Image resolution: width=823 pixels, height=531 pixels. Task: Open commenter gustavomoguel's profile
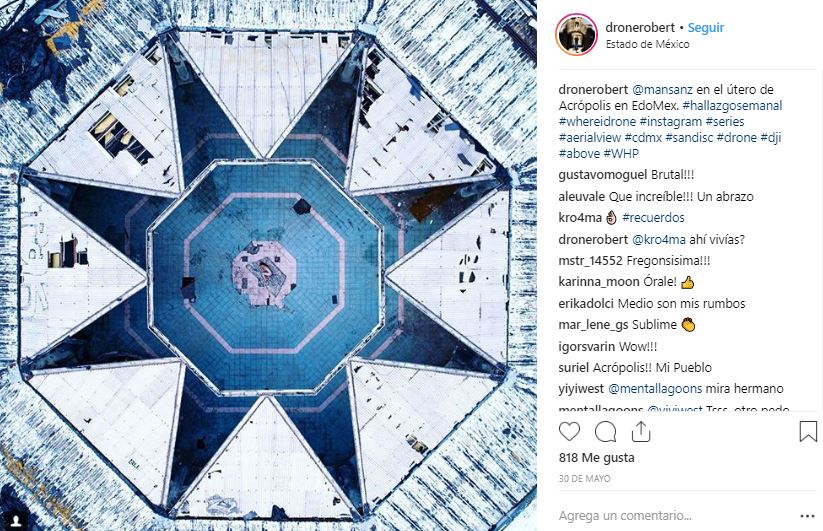(603, 175)
